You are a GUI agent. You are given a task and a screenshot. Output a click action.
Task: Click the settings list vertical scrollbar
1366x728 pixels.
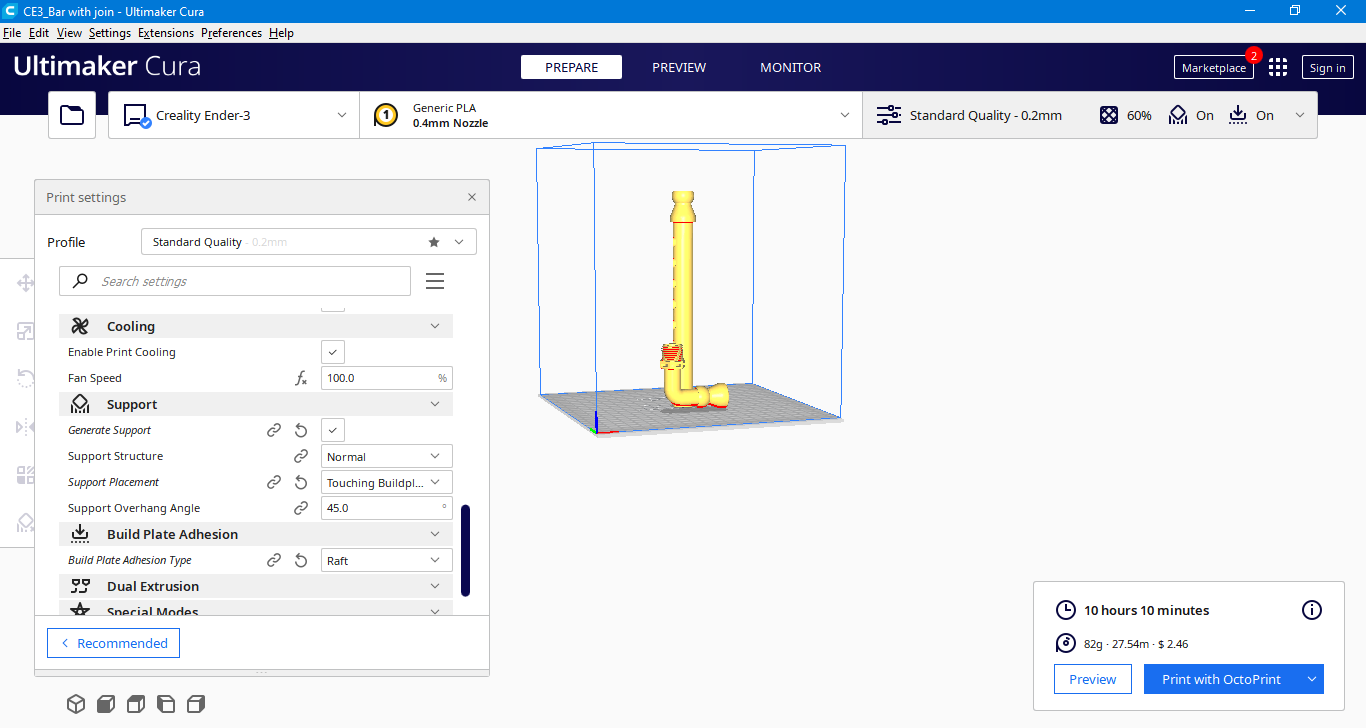point(465,550)
